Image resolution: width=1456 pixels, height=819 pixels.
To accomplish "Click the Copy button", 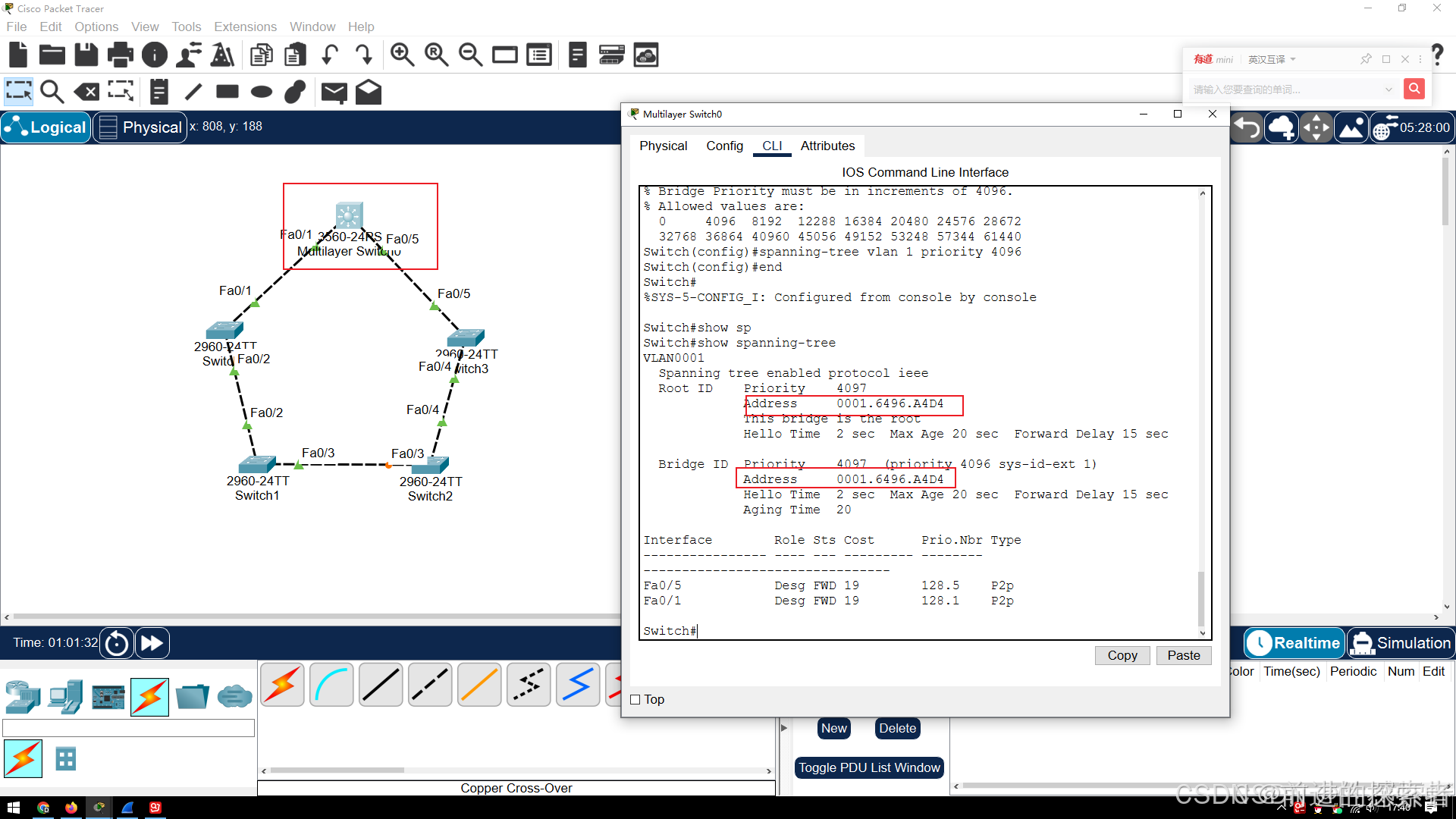I will (1122, 655).
